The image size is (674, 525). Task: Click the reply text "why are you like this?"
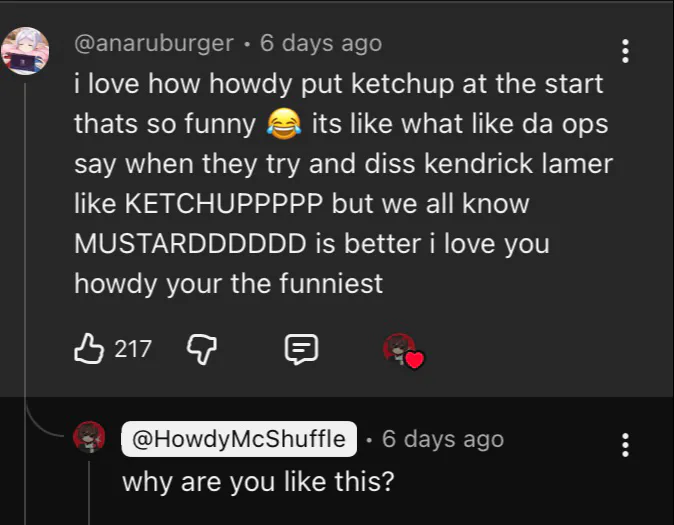[258, 481]
